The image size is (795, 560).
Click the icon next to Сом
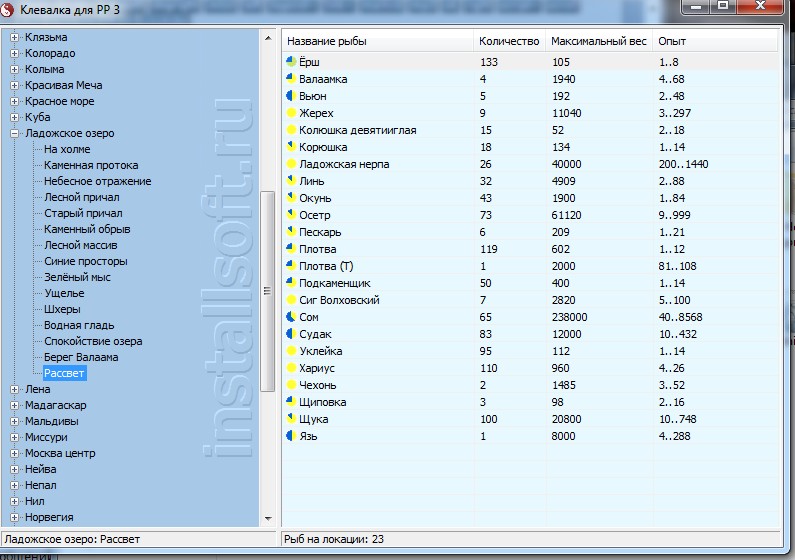click(x=292, y=317)
